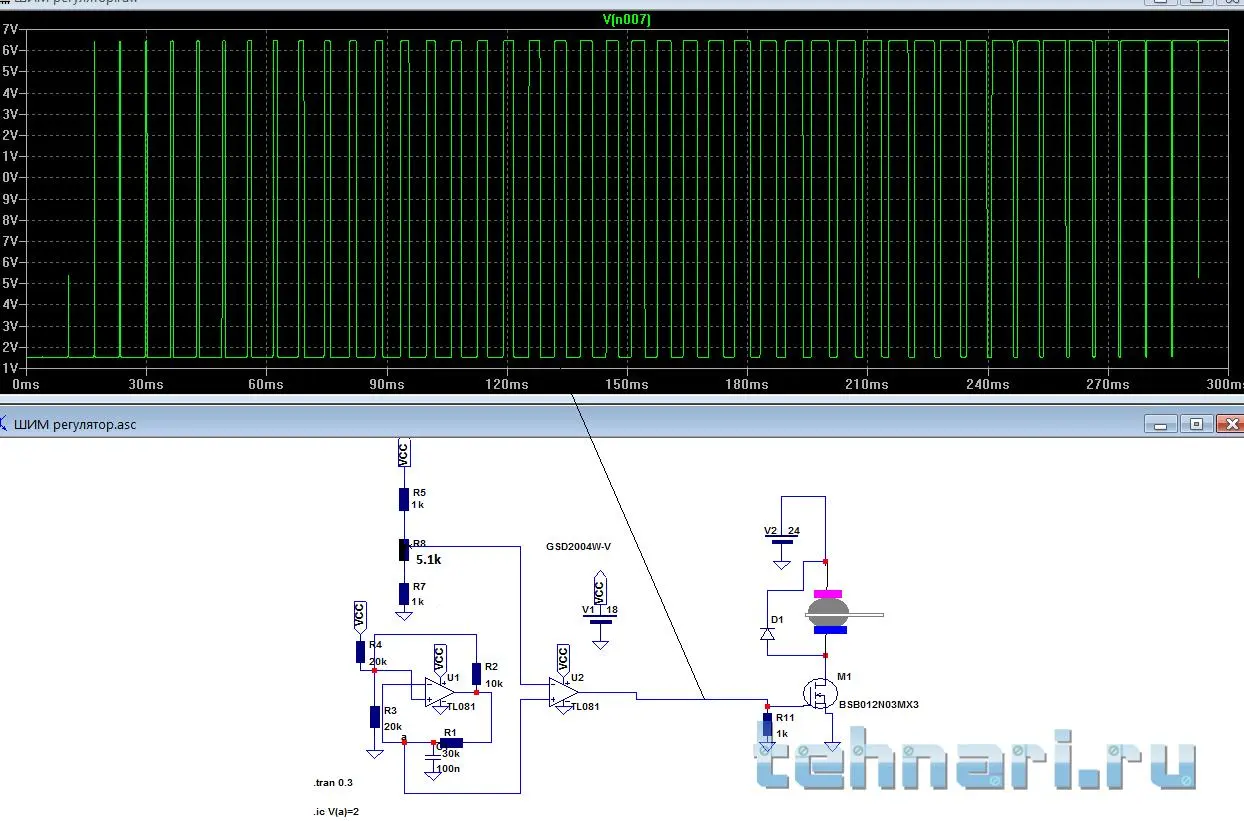Screen dimensions: 1244x821
Task: Select the D1 diode symbol
Action: [x=768, y=633]
